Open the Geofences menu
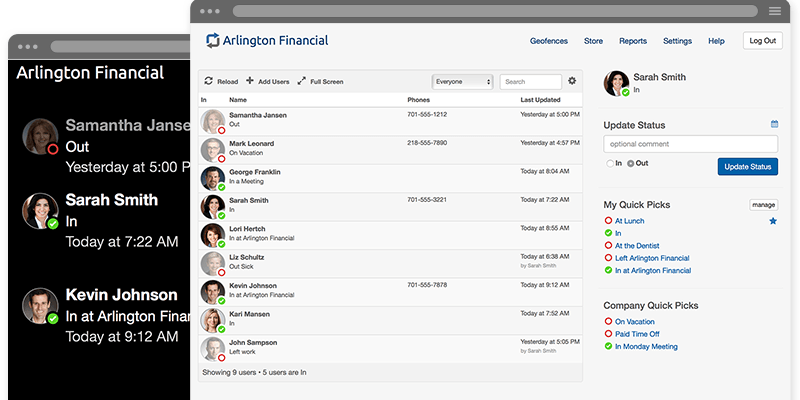800x400 pixels. 548,41
